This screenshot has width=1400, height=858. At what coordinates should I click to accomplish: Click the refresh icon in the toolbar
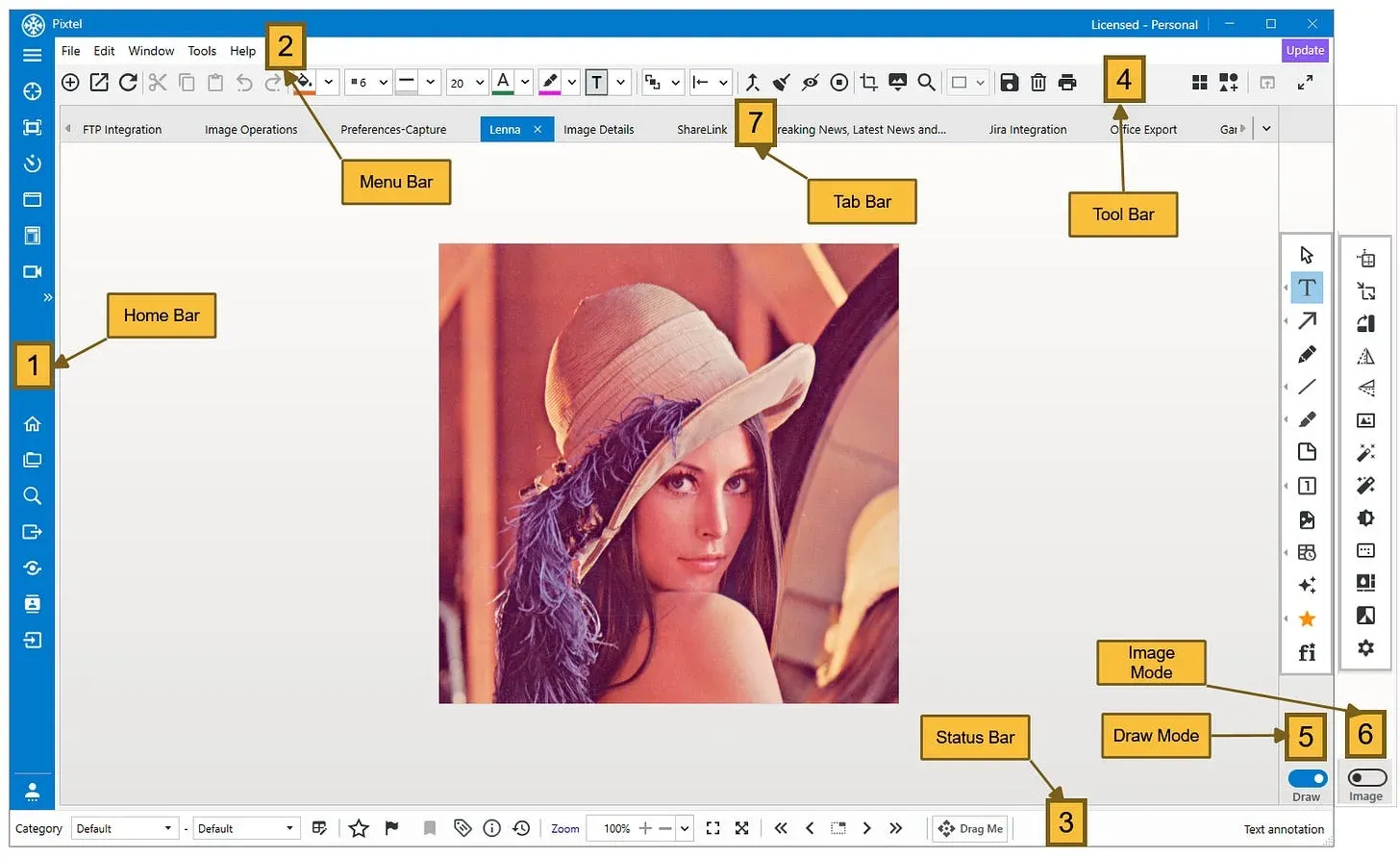pos(128,83)
